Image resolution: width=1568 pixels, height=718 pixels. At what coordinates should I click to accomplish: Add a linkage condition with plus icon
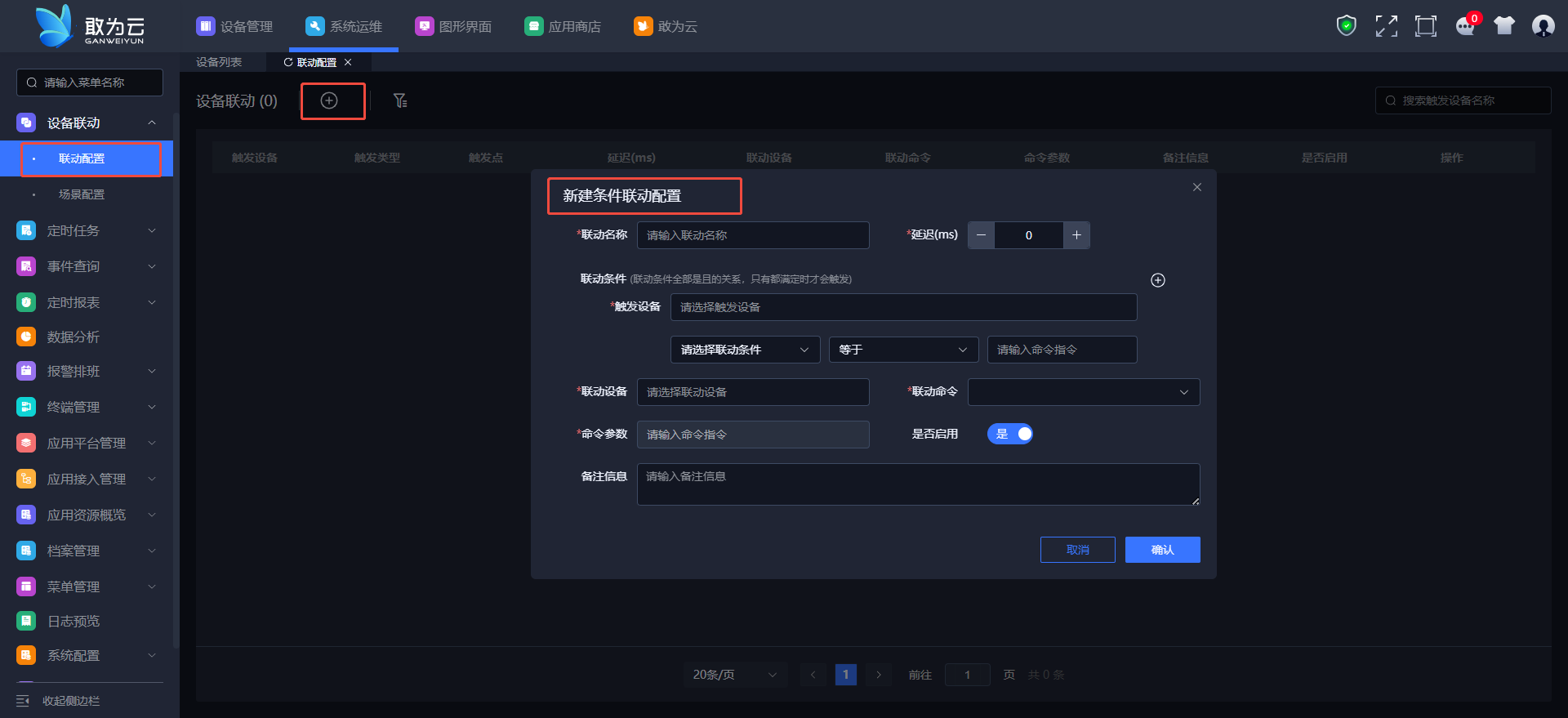coord(1157,280)
